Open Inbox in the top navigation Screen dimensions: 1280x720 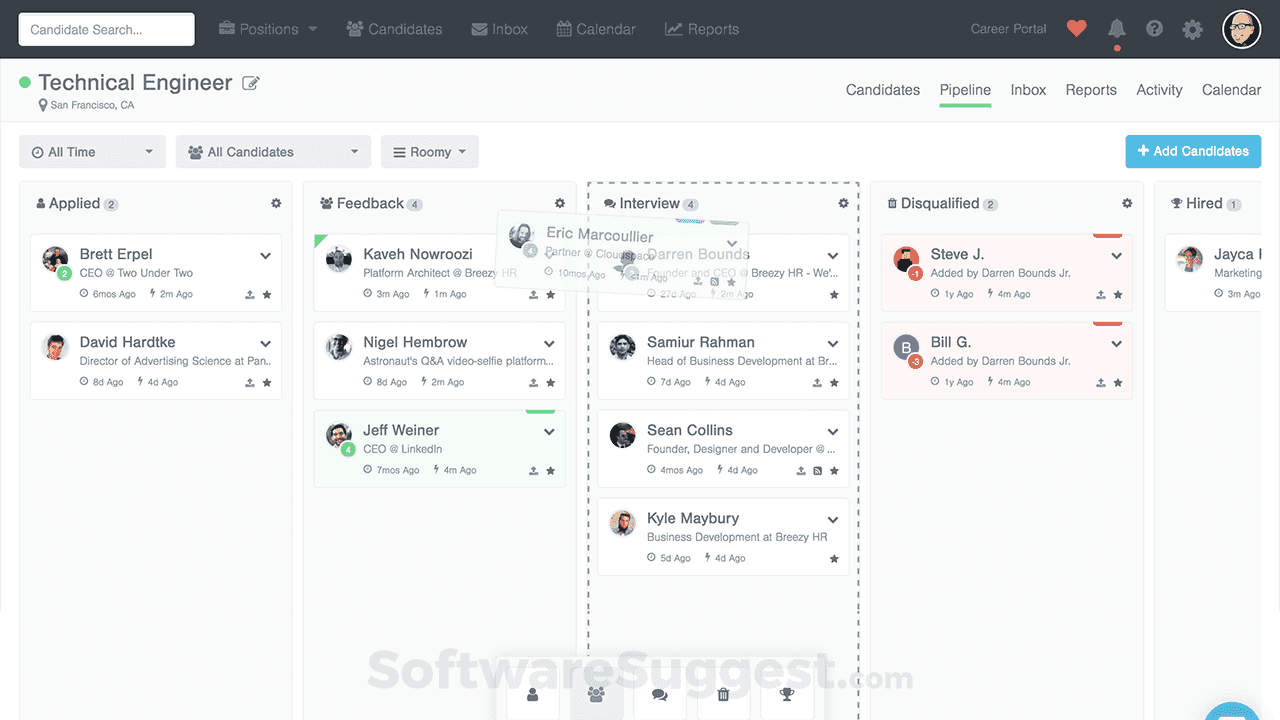point(499,29)
